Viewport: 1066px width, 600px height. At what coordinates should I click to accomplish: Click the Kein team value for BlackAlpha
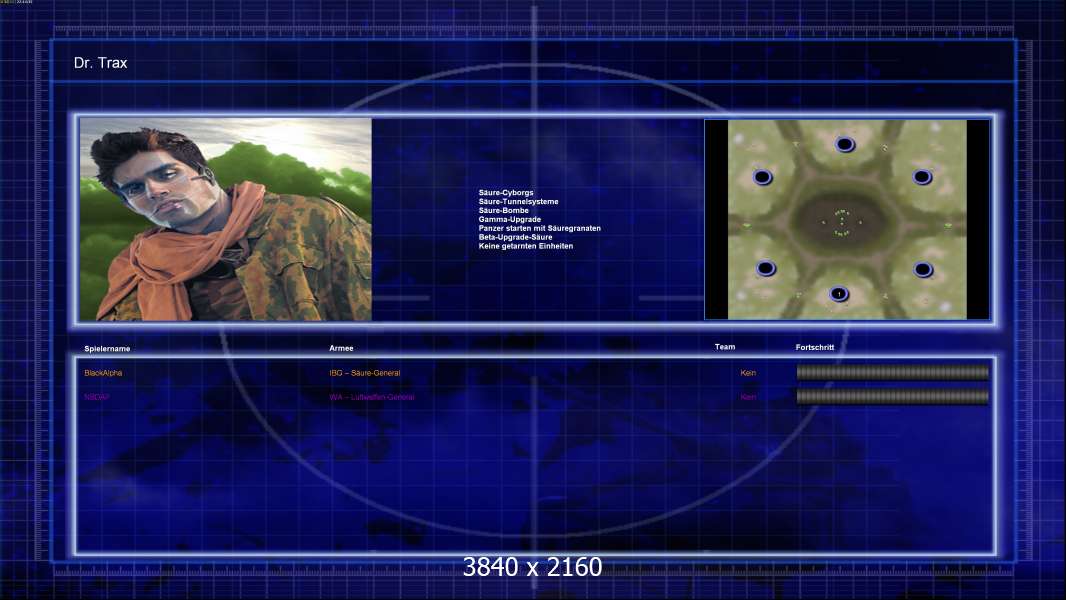pyautogui.click(x=748, y=373)
